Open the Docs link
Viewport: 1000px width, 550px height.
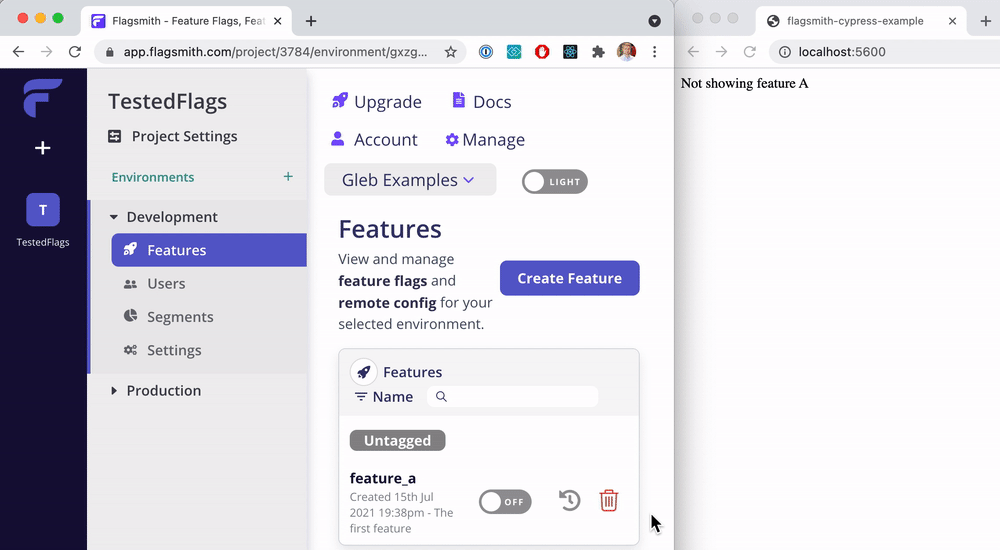pyautogui.click(x=482, y=102)
